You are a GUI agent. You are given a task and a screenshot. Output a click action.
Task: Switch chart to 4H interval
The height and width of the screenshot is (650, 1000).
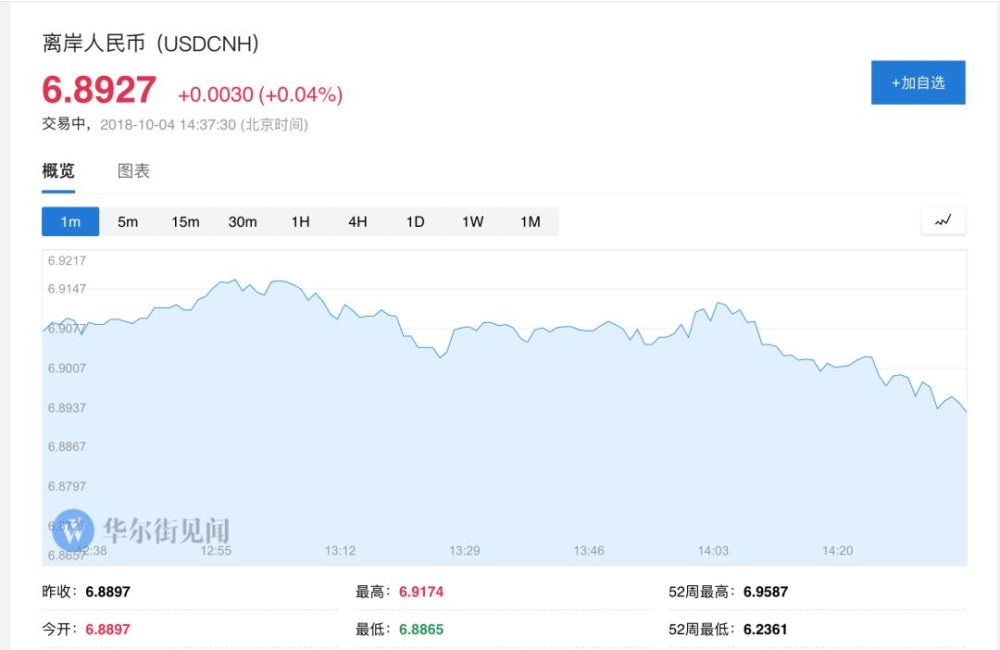(358, 221)
